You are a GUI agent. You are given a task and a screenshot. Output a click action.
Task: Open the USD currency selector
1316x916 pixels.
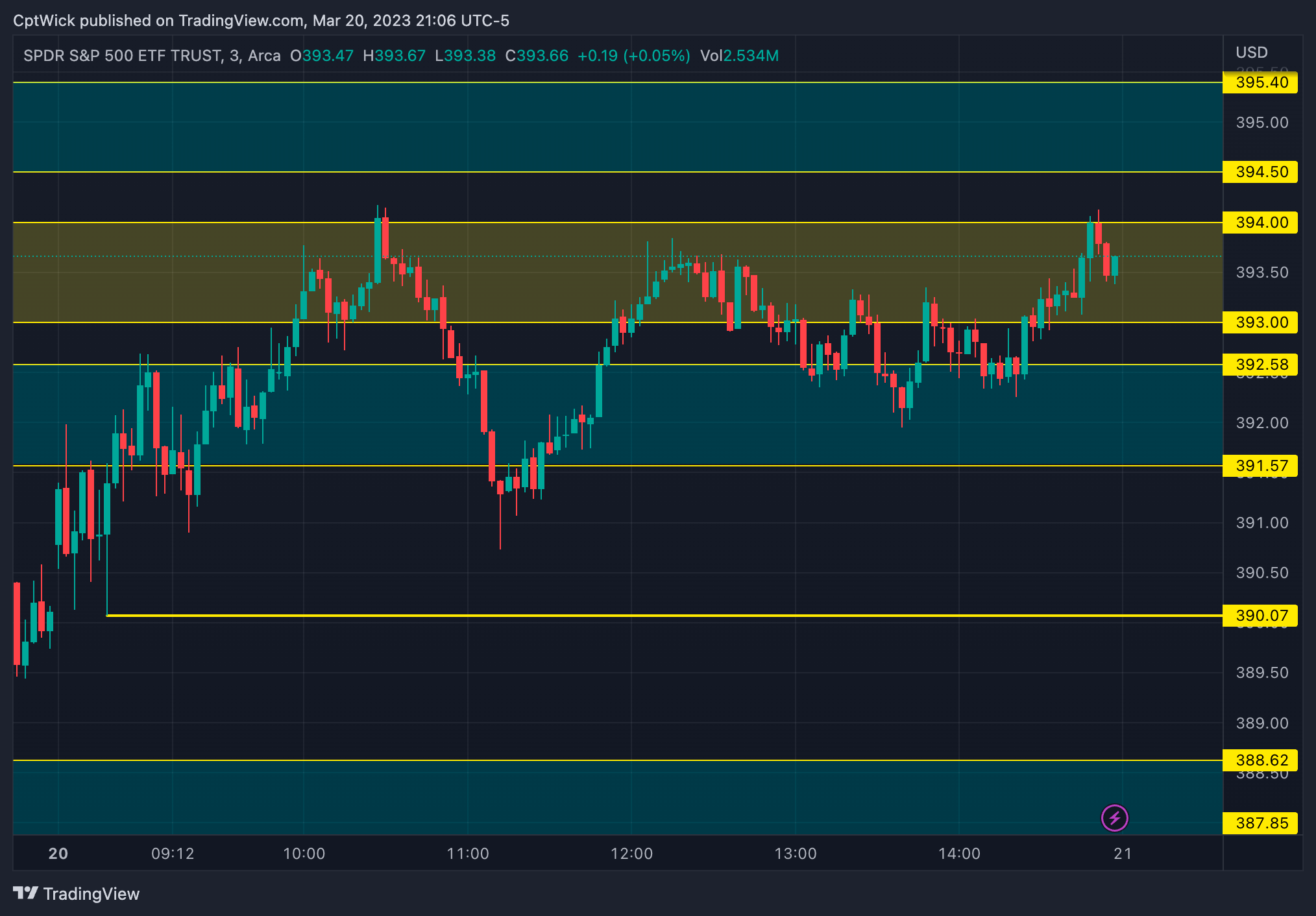click(x=1251, y=53)
